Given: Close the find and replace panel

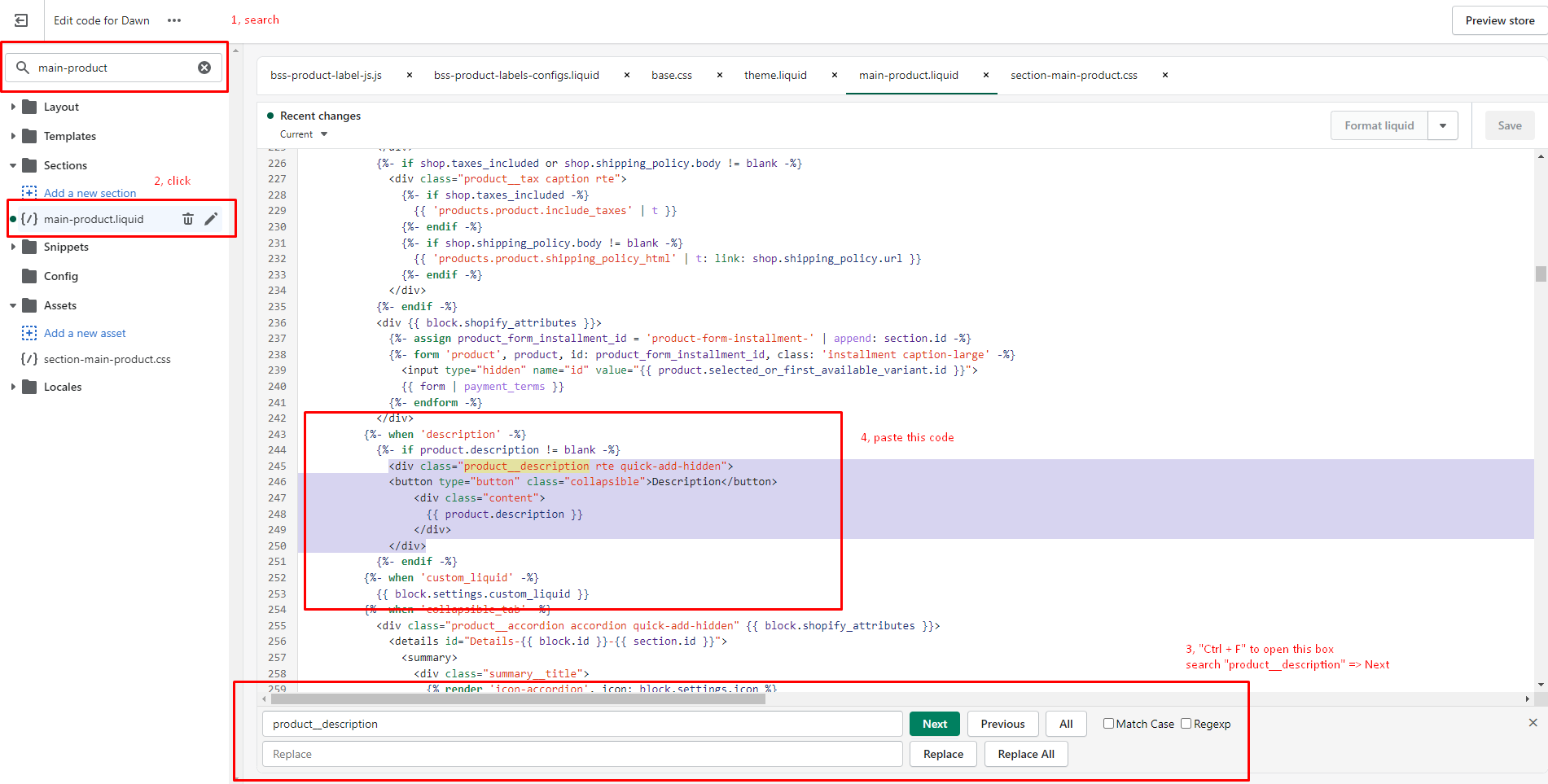Looking at the screenshot, I should tap(1533, 723).
